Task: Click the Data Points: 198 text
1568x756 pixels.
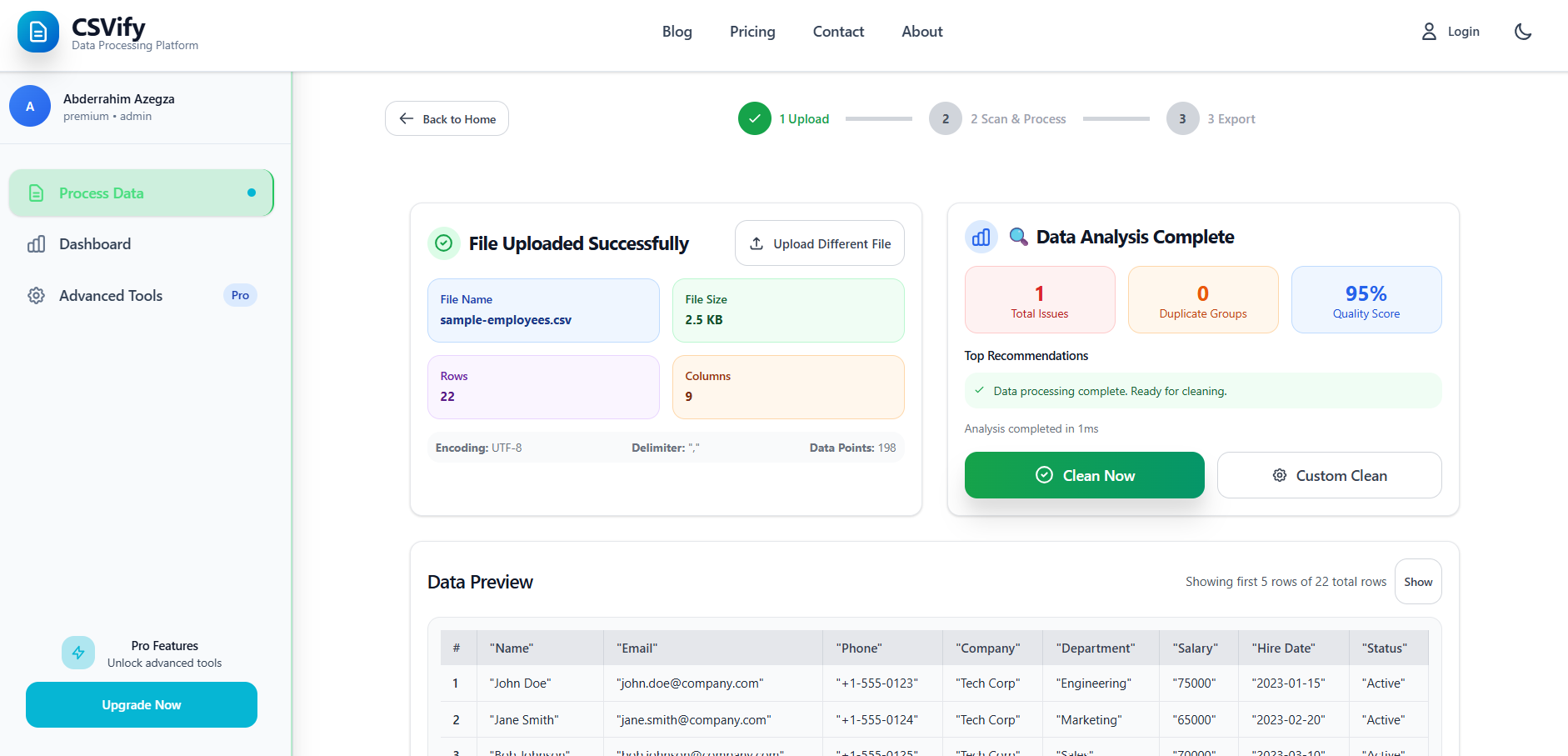Action: pyautogui.click(x=852, y=448)
